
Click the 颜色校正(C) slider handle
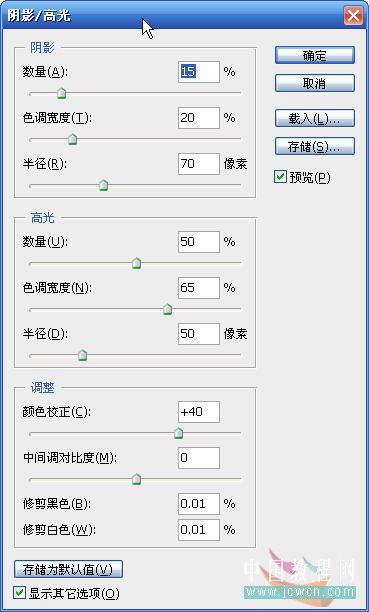tap(178, 433)
